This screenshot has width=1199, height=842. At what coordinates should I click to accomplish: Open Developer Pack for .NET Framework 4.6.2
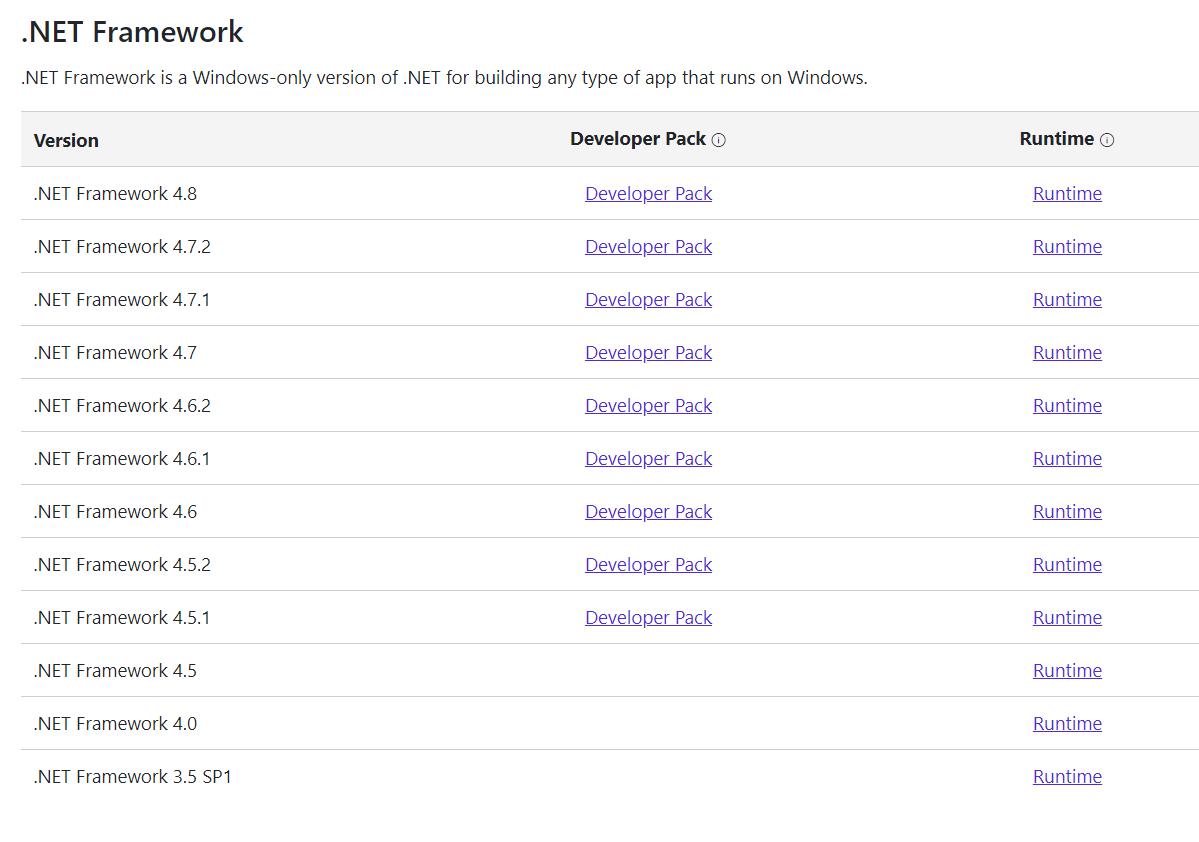click(x=648, y=405)
